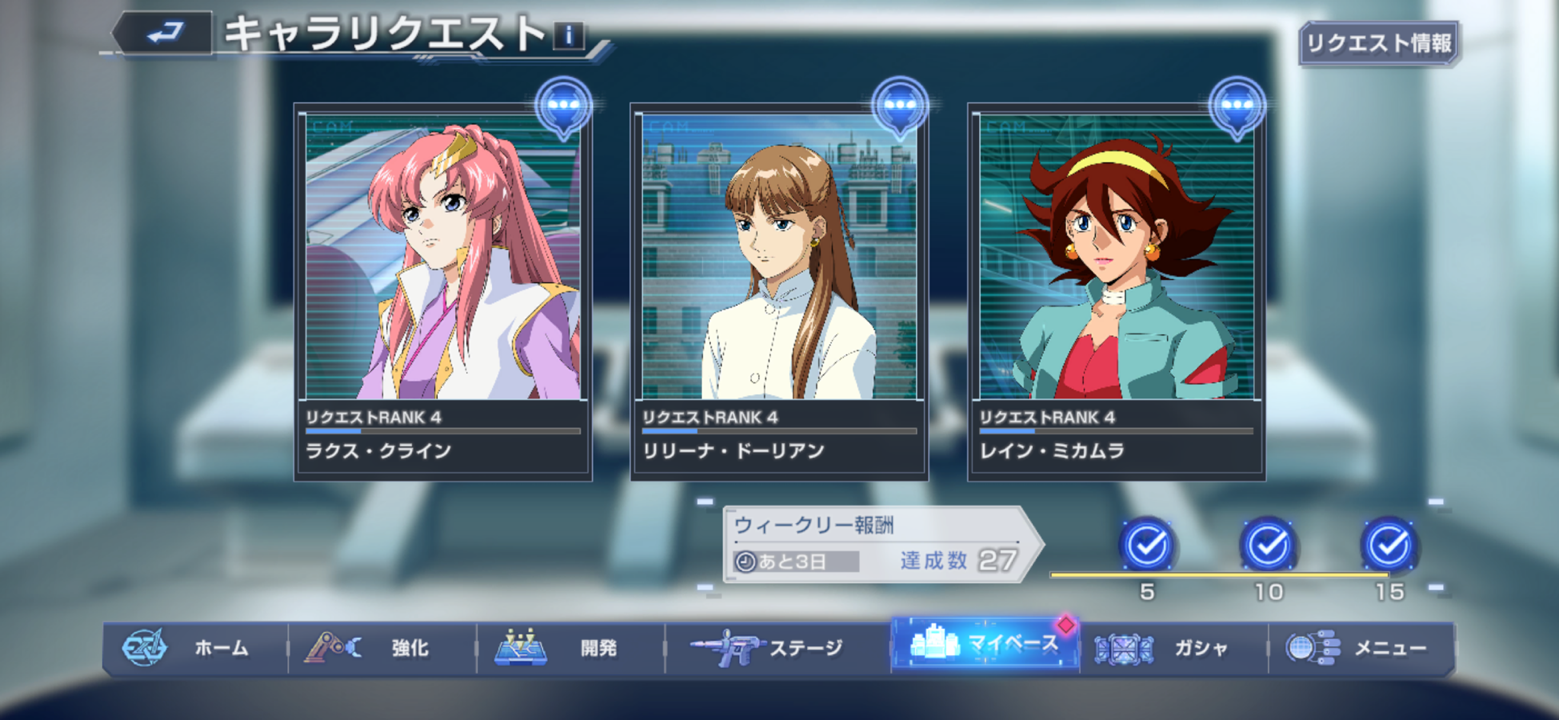The height and width of the screenshot is (720, 1559).
Task: Click the リクエスト情報 button
Action: (1380, 44)
